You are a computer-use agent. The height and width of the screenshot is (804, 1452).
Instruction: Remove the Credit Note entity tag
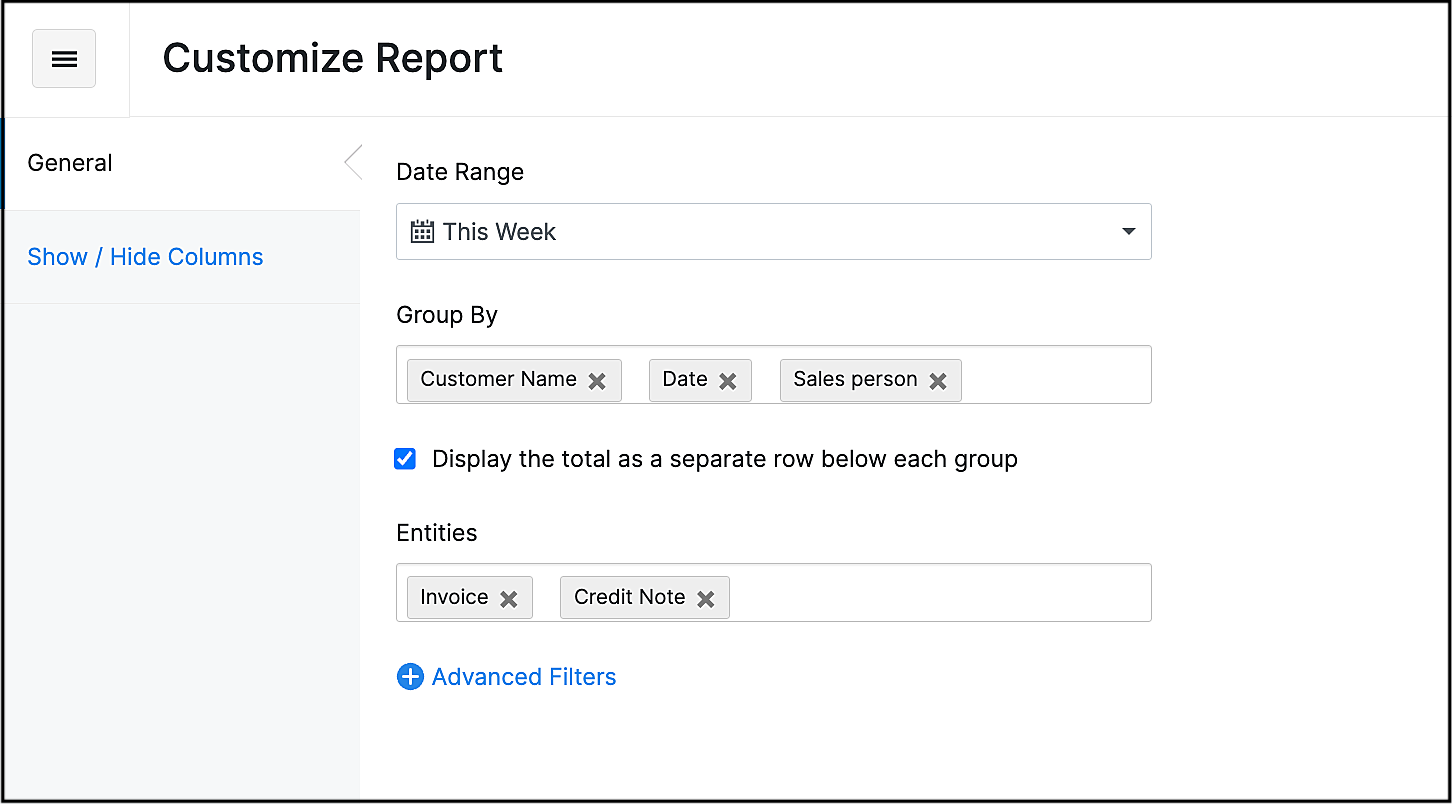706,599
